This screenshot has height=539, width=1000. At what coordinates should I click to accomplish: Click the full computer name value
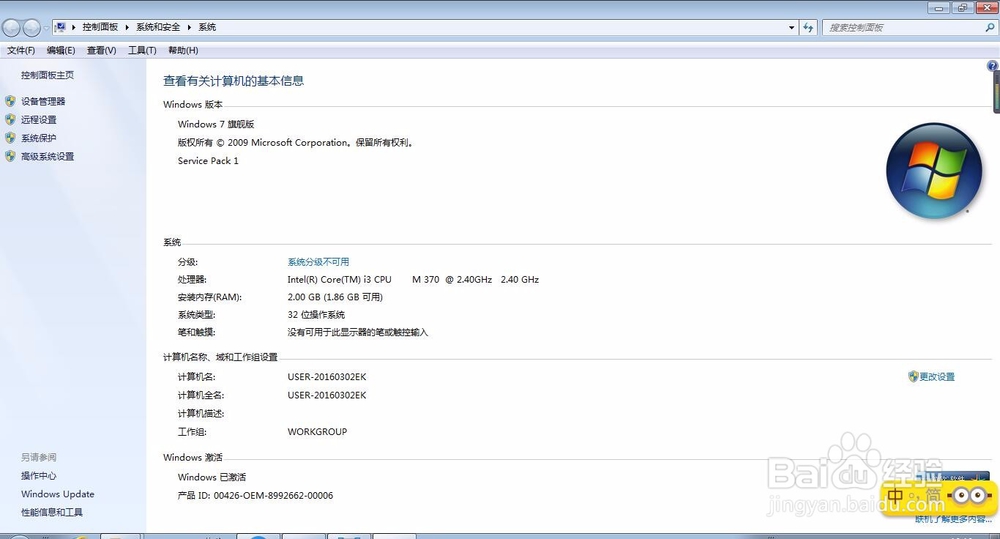coord(327,395)
